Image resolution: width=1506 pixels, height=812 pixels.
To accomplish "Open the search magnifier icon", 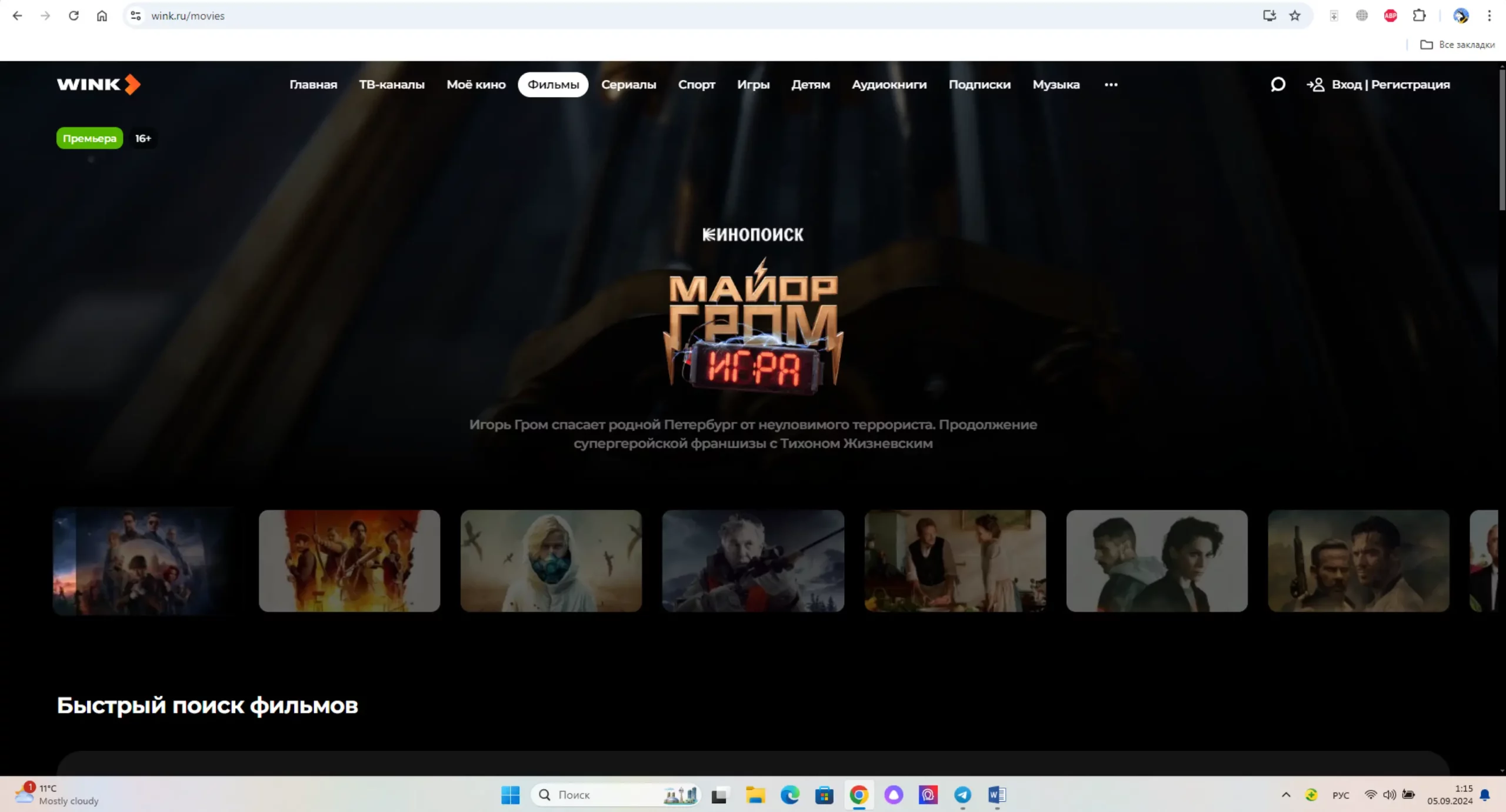I will pos(1277,85).
